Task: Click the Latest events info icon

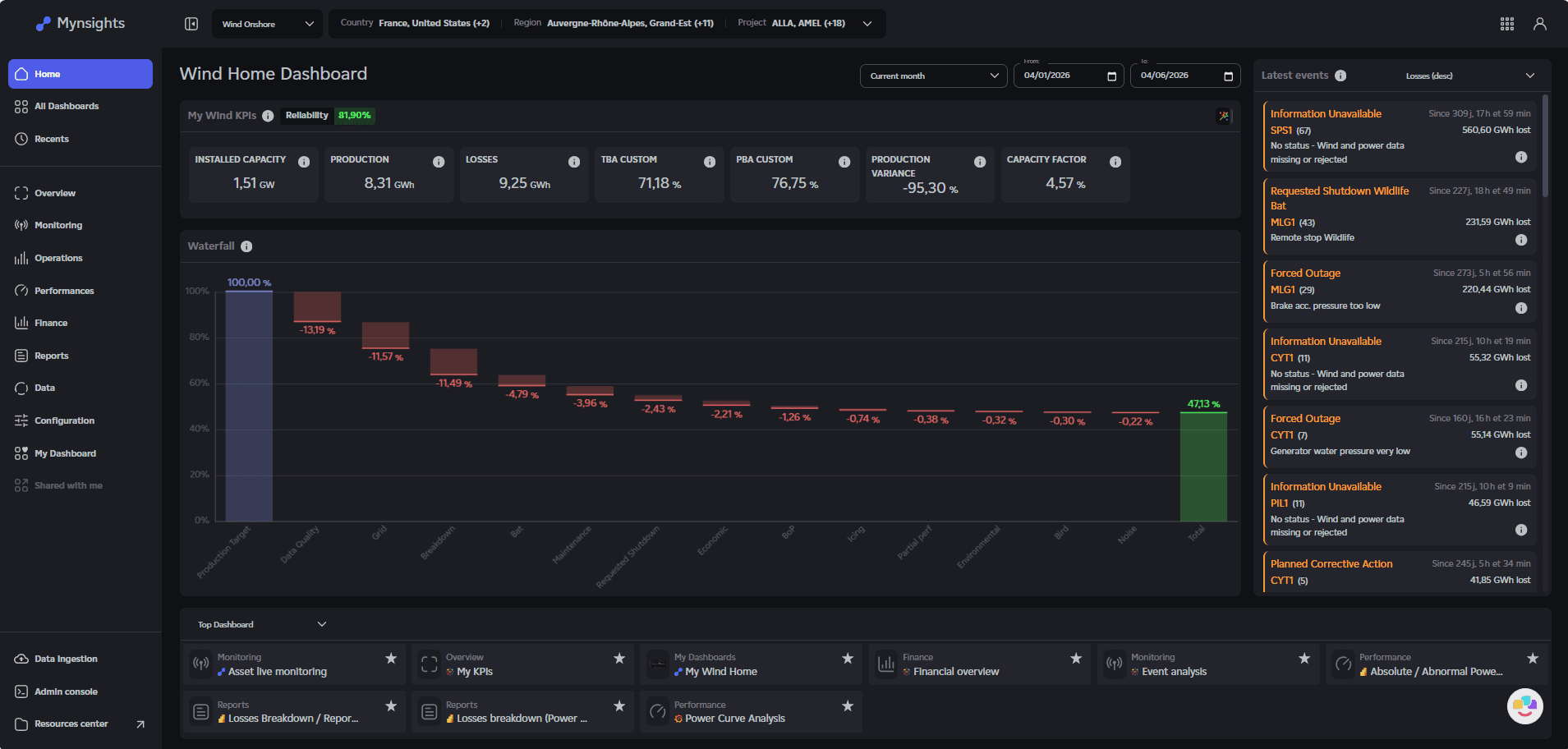Action: [x=1340, y=76]
